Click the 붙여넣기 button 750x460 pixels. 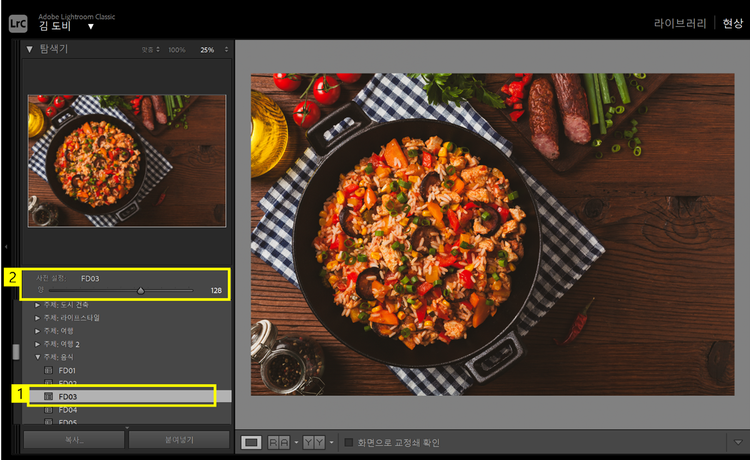click(x=179, y=440)
